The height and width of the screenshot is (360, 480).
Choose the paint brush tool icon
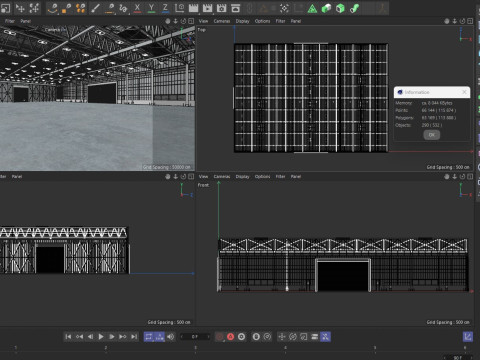[95, 8]
